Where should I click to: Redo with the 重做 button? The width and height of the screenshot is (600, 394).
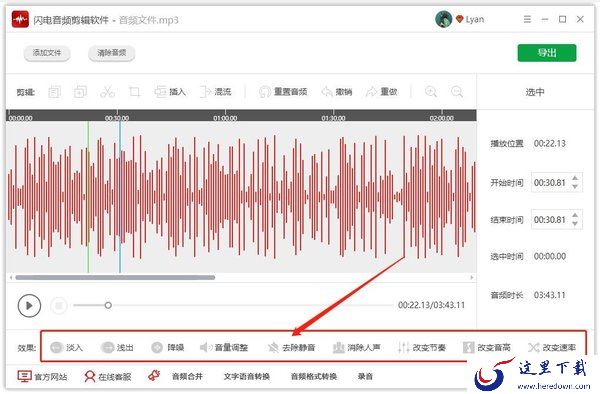(x=382, y=92)
